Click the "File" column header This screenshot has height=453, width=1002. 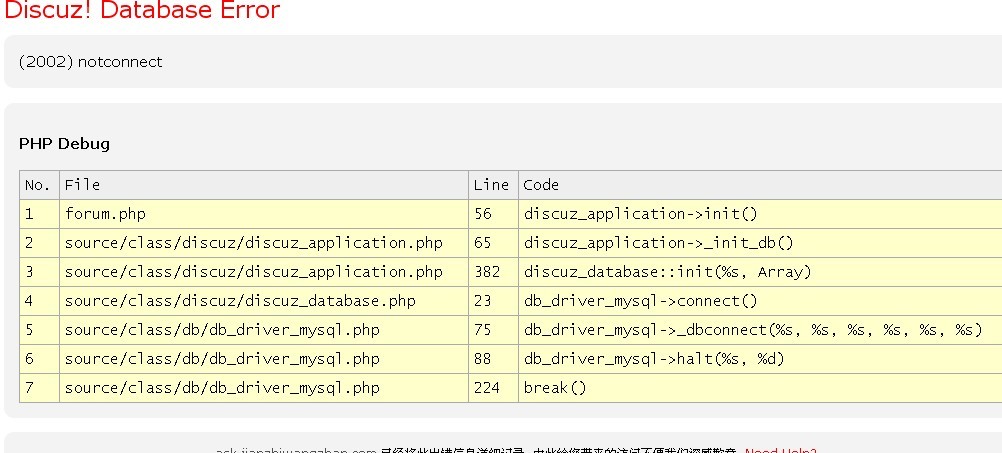click(264, 185)
